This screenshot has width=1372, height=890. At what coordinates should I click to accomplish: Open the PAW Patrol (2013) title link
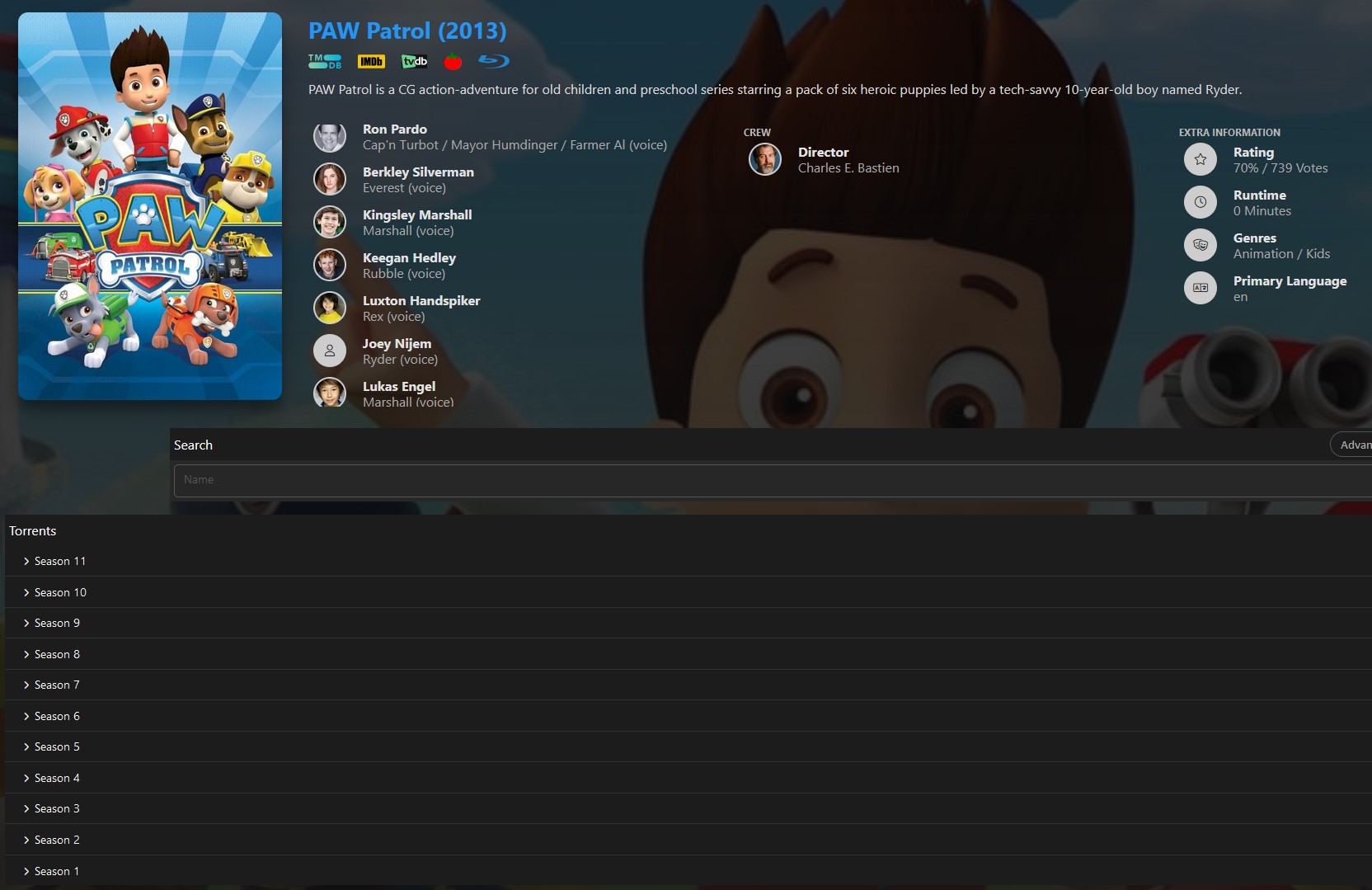pos(407,31)
